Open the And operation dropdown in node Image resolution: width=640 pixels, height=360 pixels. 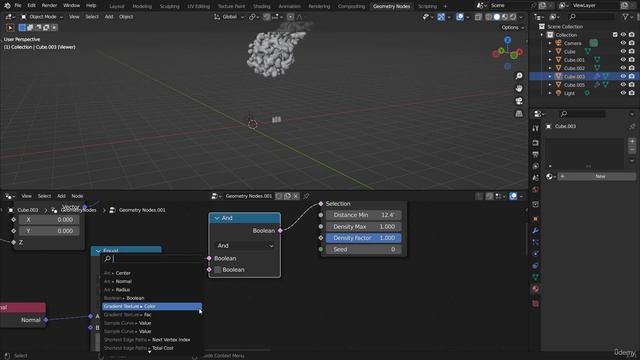coord(244,246)
